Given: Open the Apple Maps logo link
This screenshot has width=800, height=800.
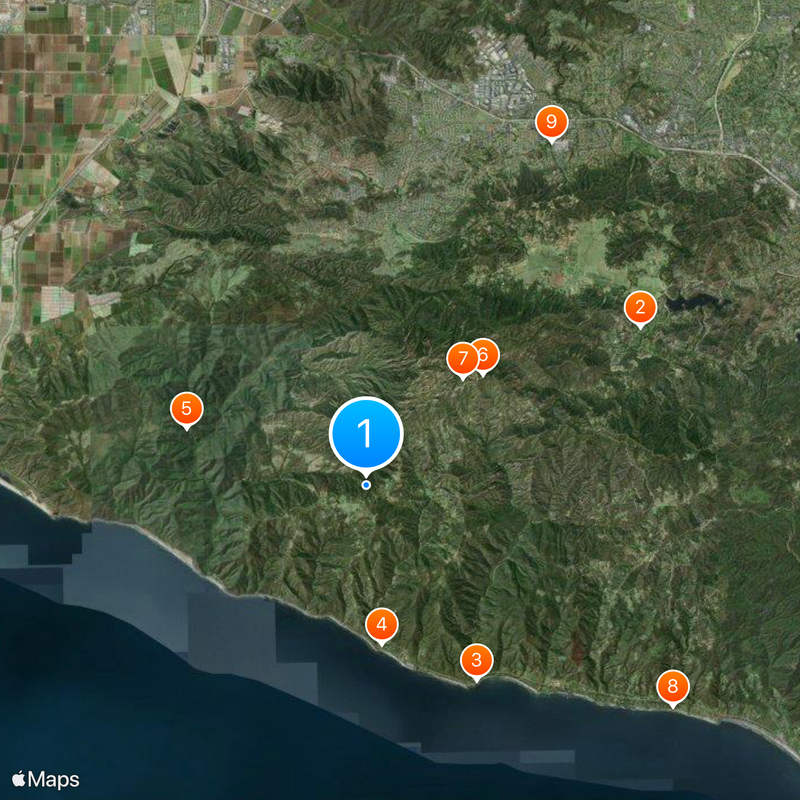Looking at the screenshot, I should click(x=45, y=780).
